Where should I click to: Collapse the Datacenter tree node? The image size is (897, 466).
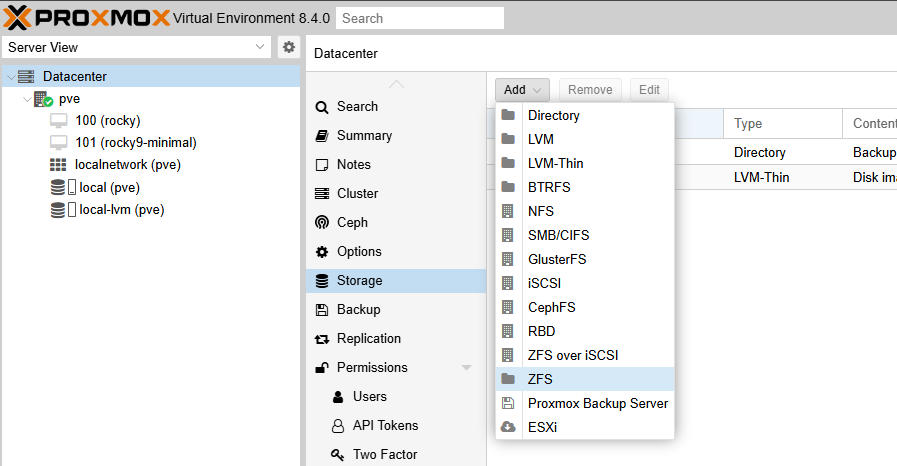point(9,77)
